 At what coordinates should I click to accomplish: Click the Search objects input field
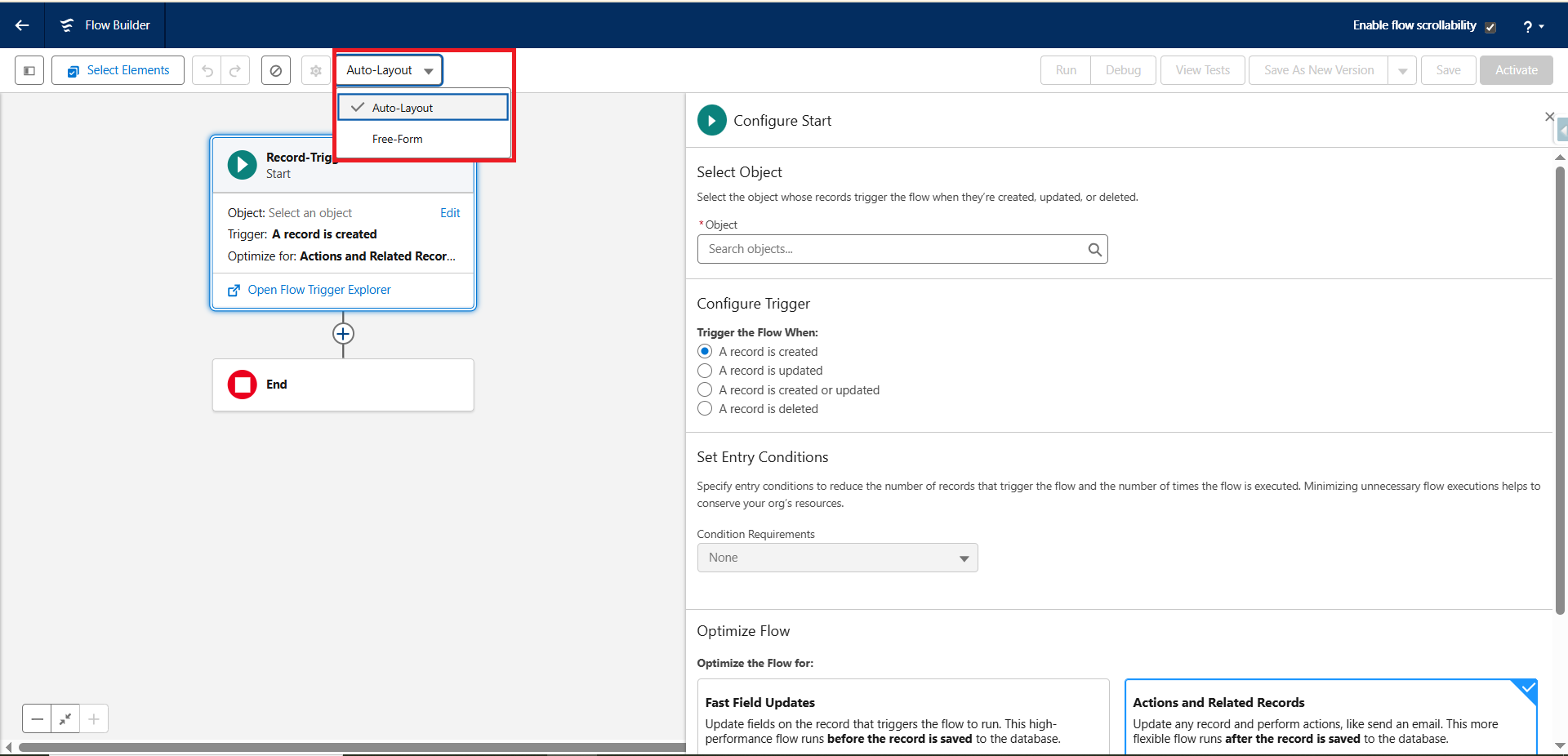pos(894,249)
